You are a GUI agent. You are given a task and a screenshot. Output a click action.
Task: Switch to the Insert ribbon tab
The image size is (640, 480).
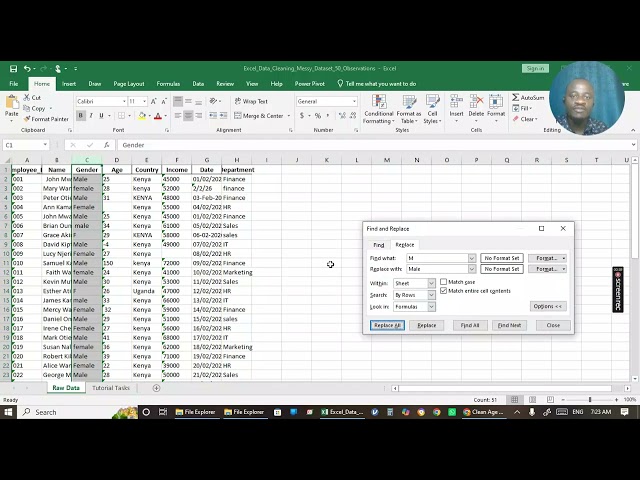coord(69,84)
